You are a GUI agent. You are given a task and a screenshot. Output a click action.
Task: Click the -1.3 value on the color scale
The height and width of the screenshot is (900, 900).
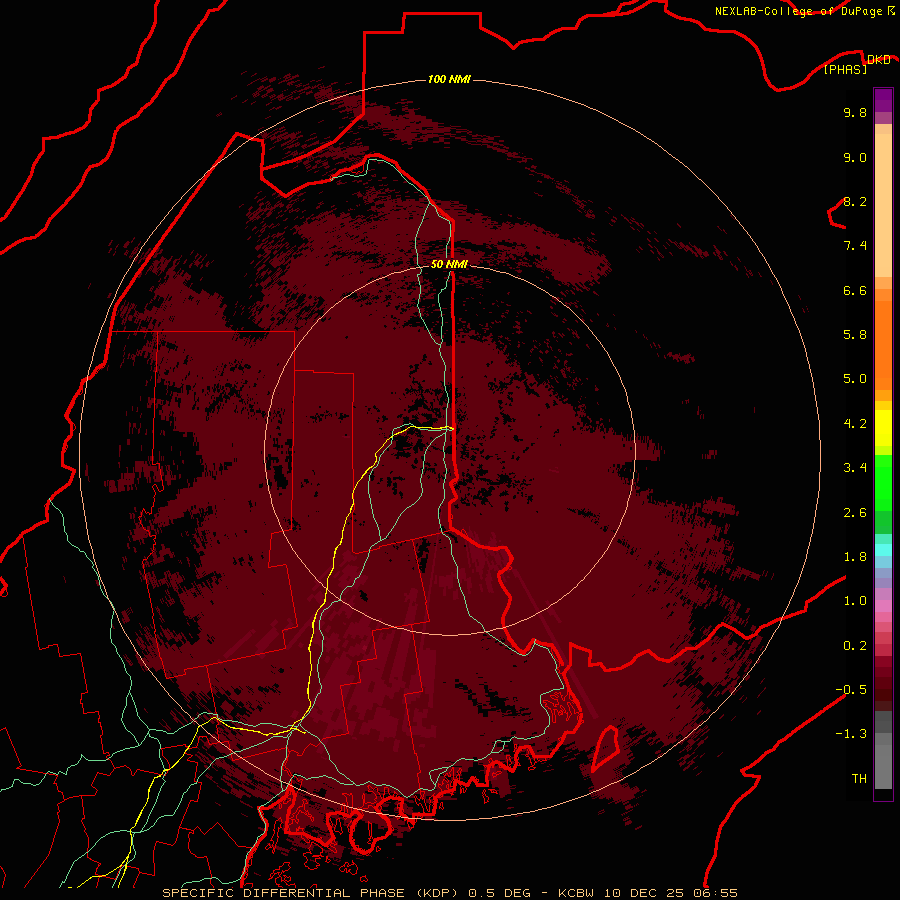coord(851,734)
